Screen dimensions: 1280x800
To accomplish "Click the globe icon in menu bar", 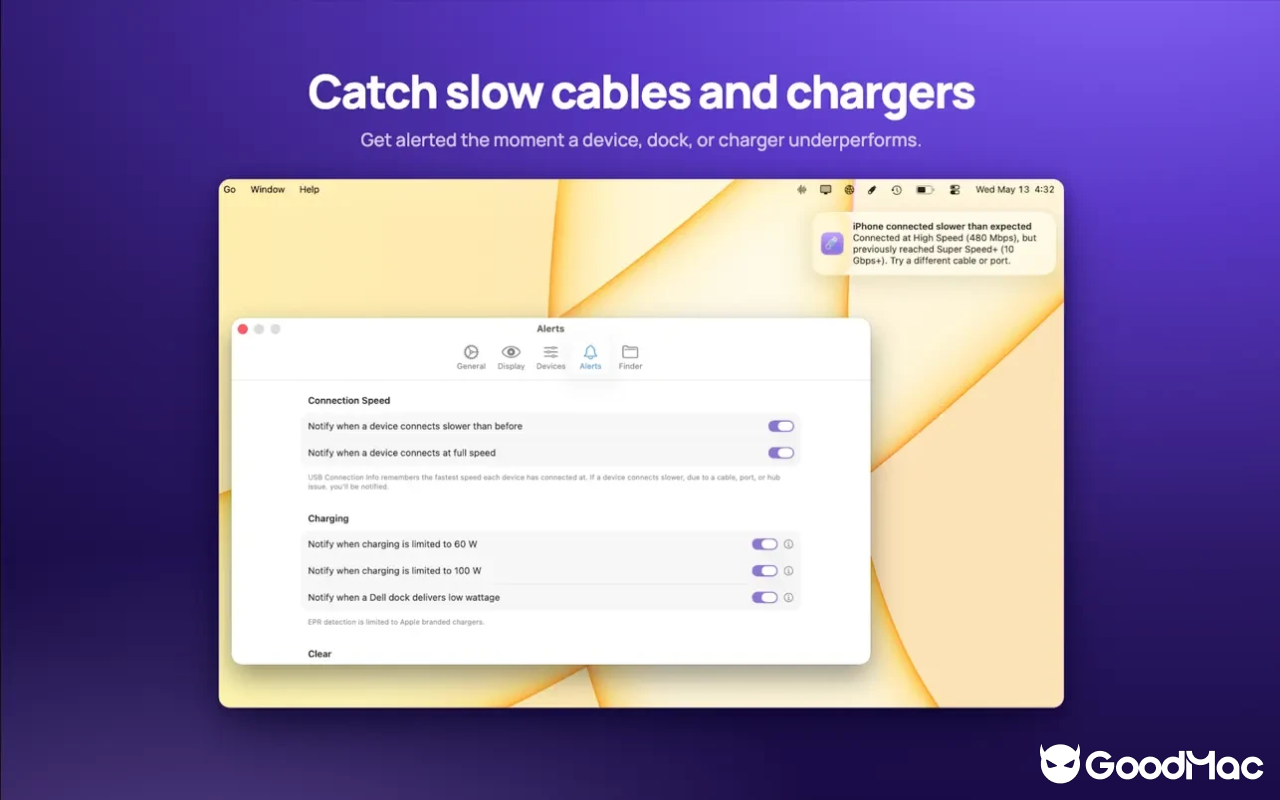I will [x=849, y=189].
